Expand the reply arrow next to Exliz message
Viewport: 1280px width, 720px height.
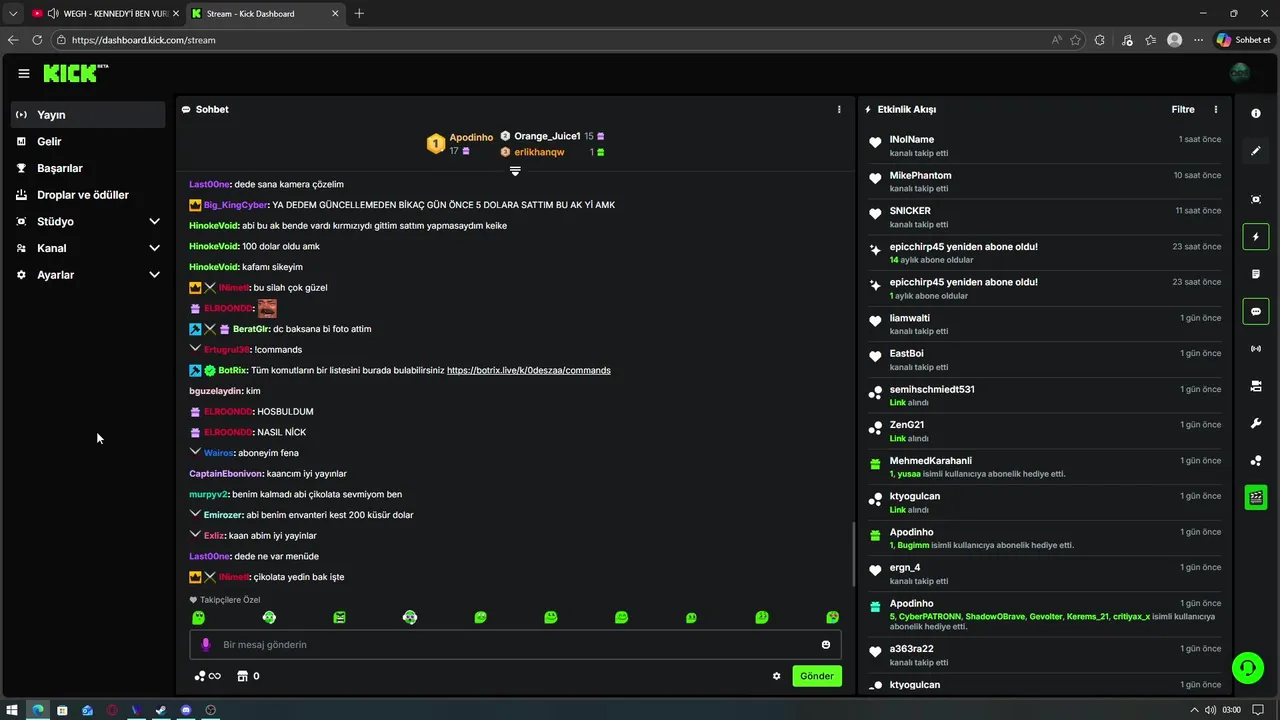[195, 535]
